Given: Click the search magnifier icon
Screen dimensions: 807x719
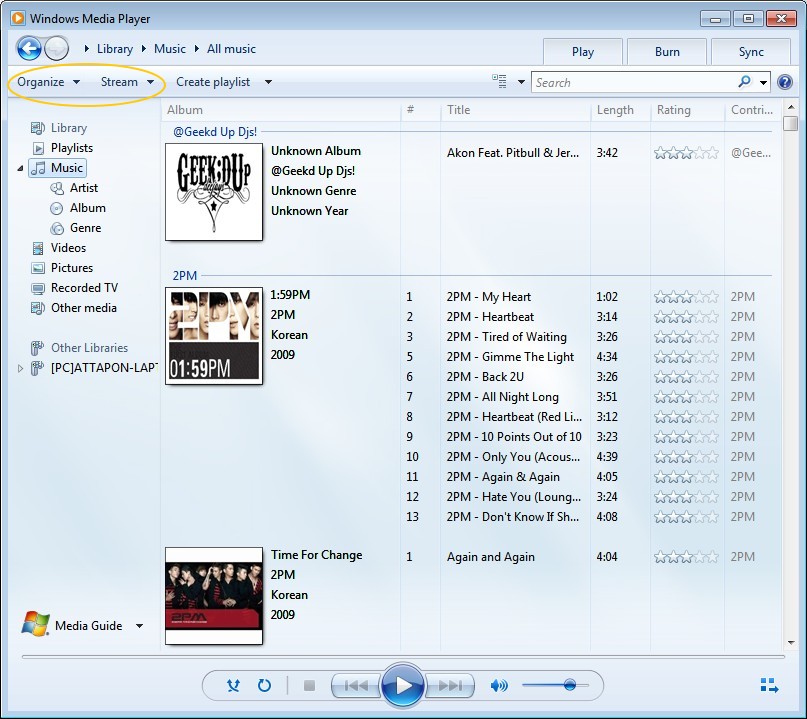Looking at the screenshot, I should click(x=744, y=81).
